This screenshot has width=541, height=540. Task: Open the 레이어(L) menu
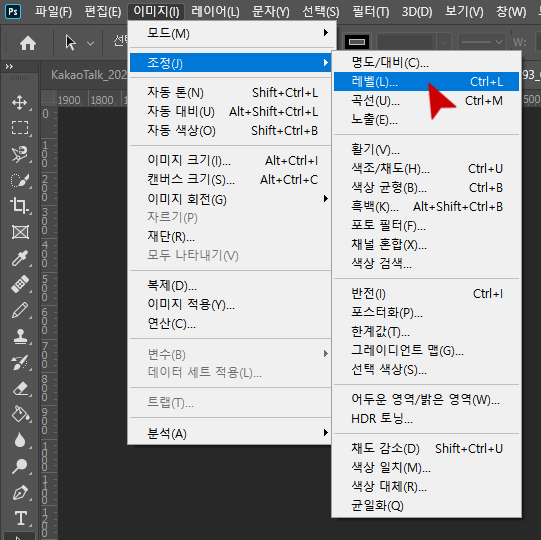(215, 12)
